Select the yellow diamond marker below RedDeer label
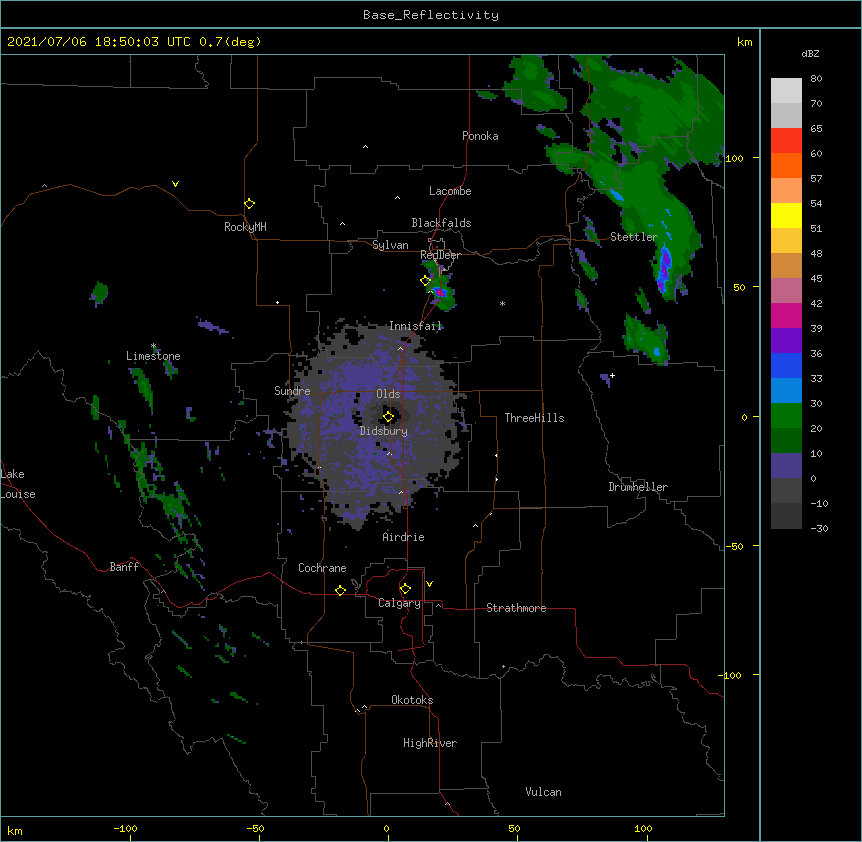Viewport: 862px width, 842px height. pos(426,281)
